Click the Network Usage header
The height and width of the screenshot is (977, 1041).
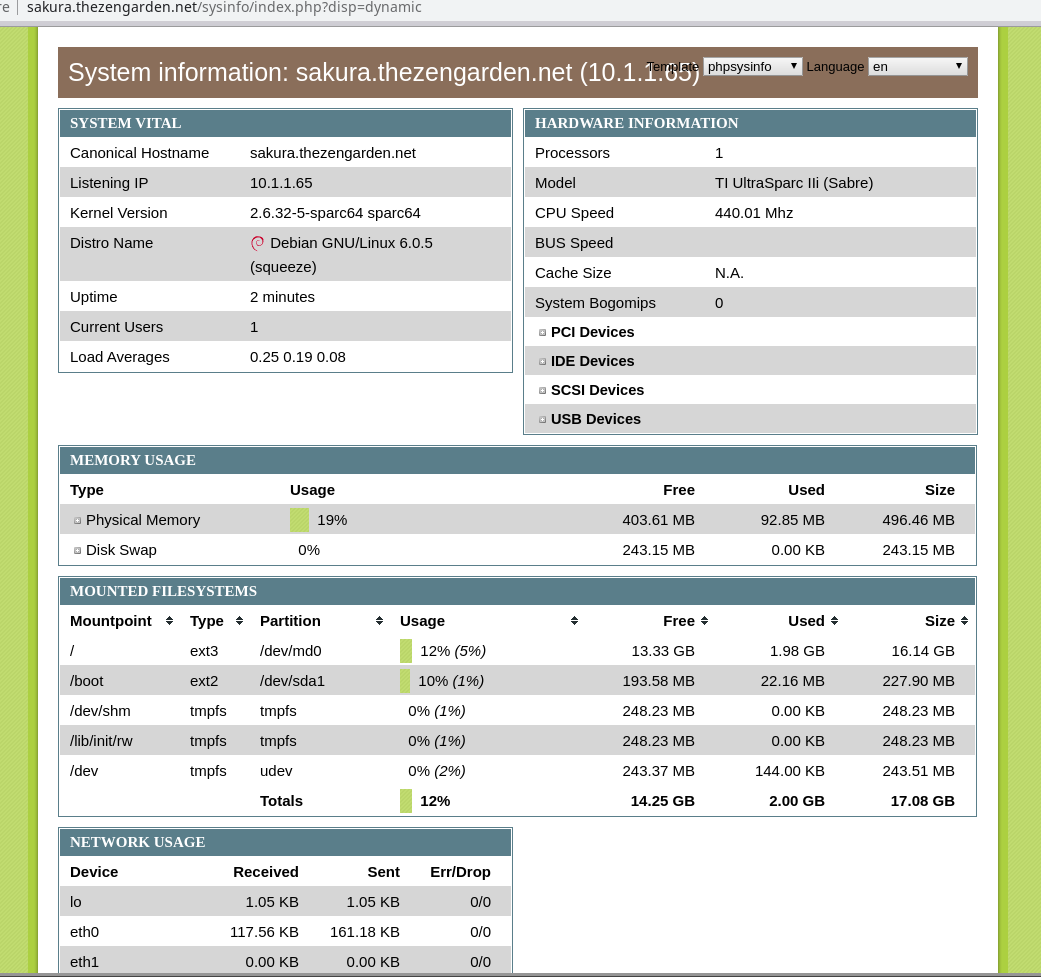click(285, 842)
